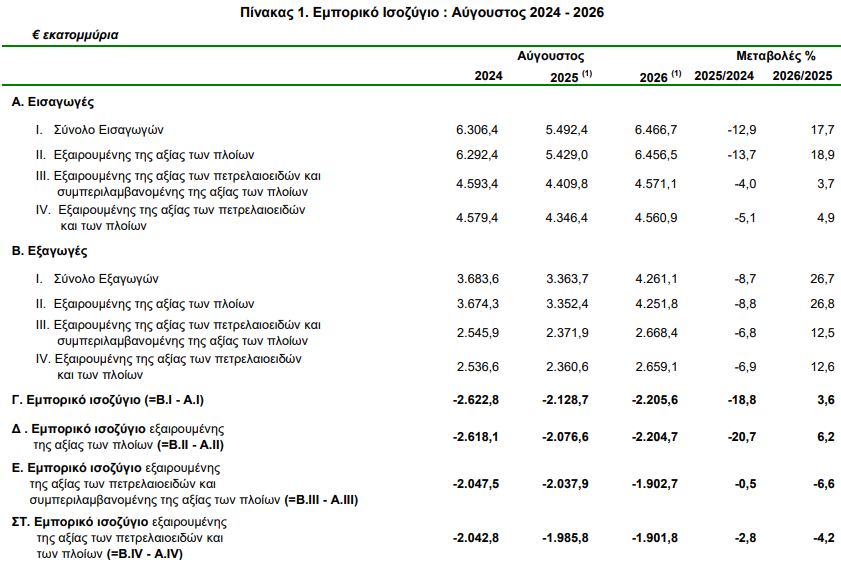Click the 26,7 change value

click(x=822, y=279)
